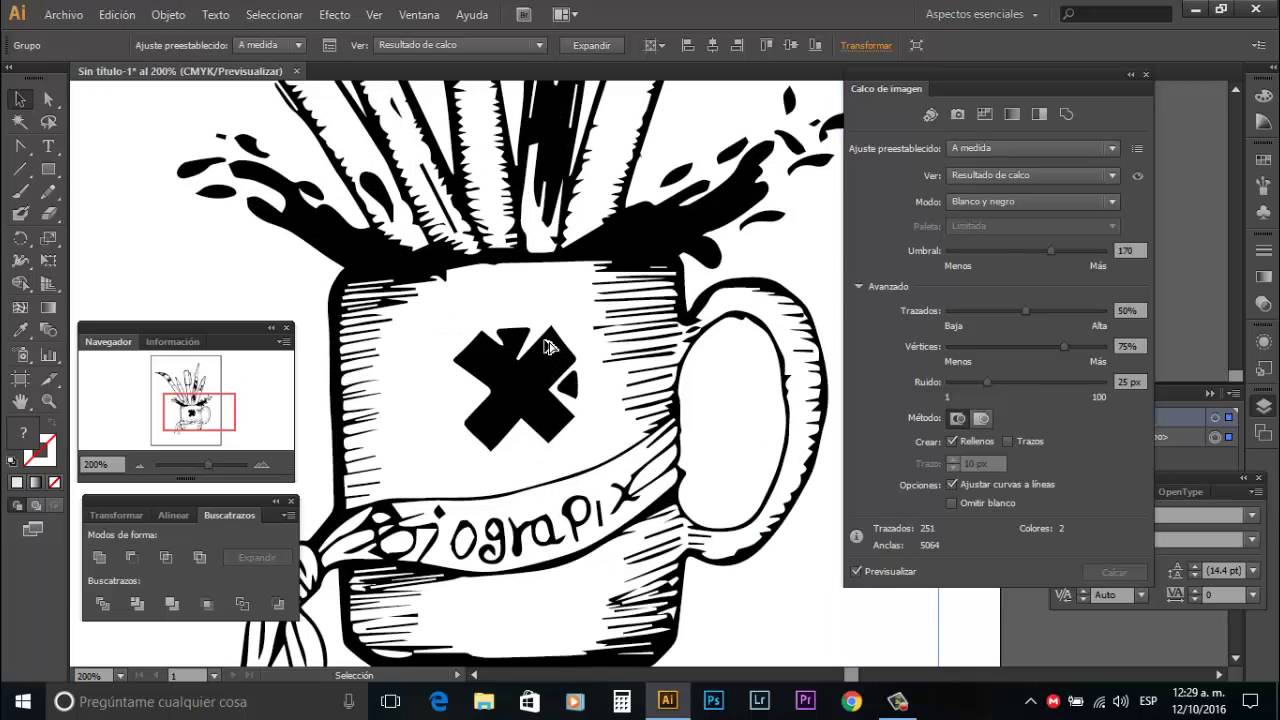Select the abutting Método button

(958, 419)
